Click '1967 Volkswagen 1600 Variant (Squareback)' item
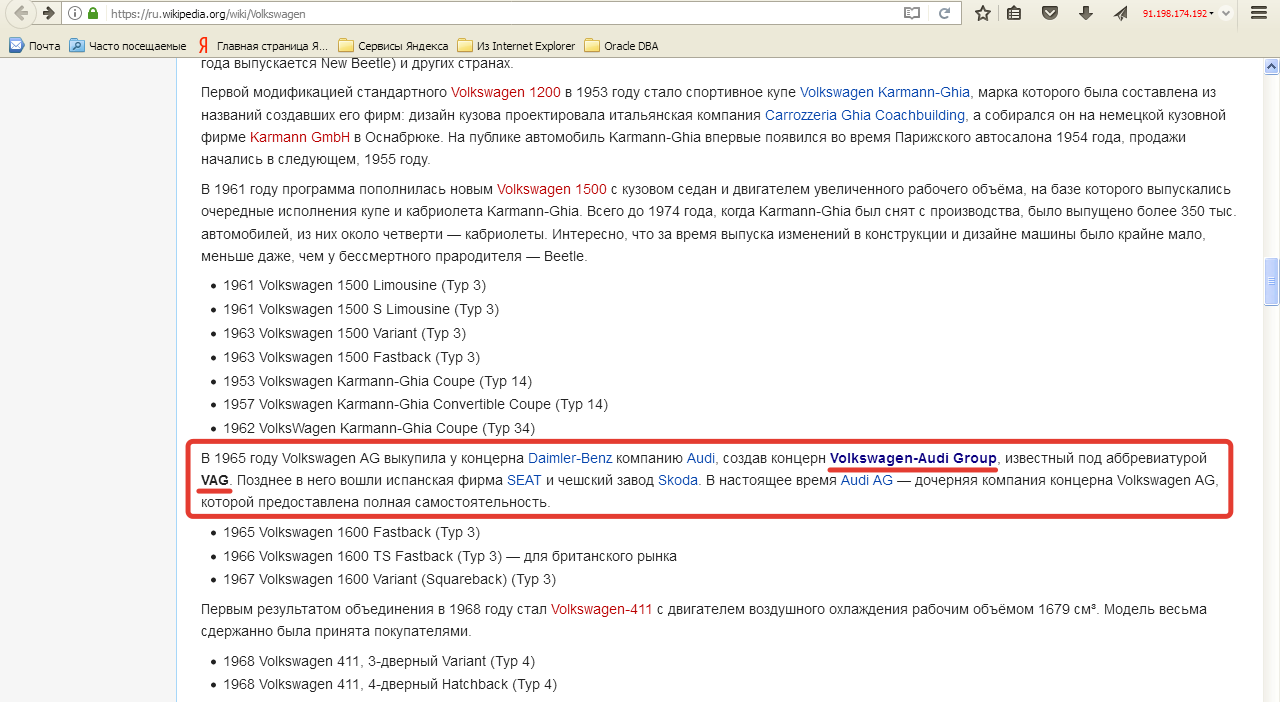Viewport: 1280px width, 702px height. click(389, 579)
